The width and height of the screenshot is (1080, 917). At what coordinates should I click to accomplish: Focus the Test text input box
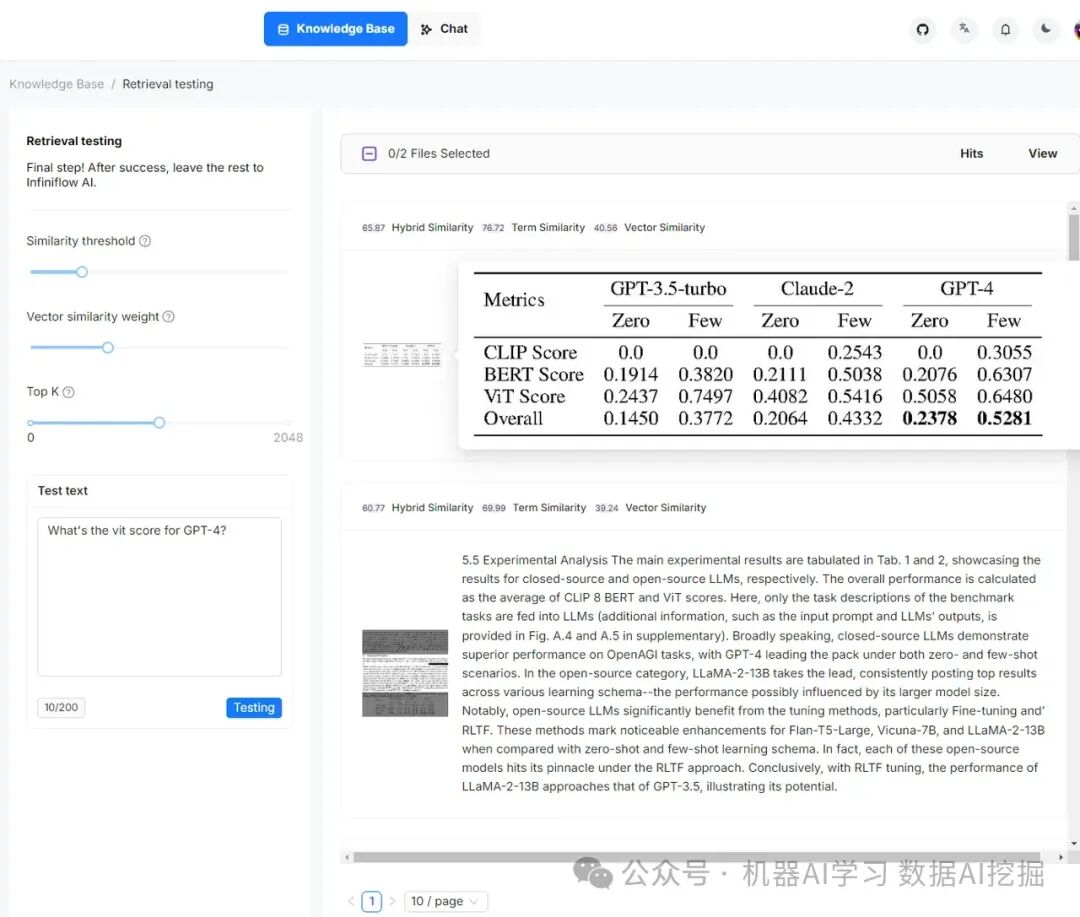click(x=159, y=597)
